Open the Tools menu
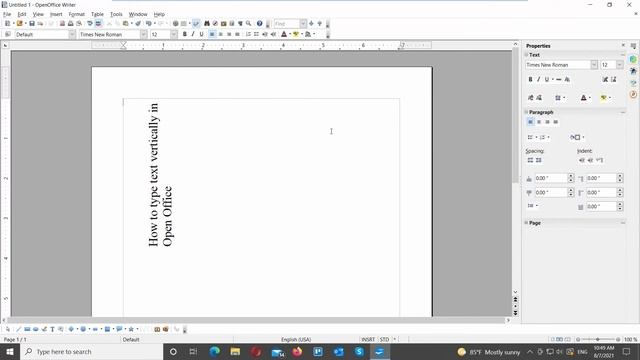Viewport: 640px width, 360px height. (x=116, y=14)
